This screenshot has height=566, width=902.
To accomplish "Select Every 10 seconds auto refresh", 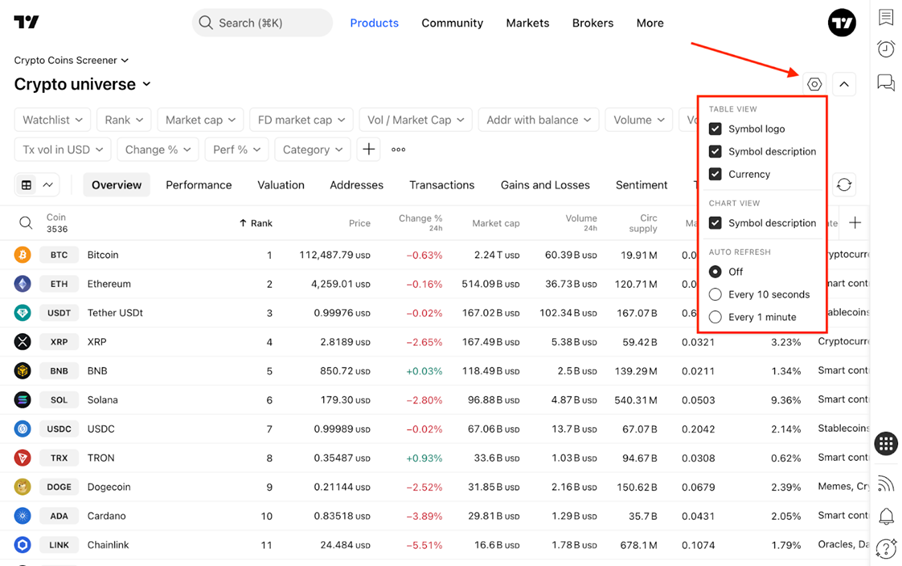I will 715,295.
